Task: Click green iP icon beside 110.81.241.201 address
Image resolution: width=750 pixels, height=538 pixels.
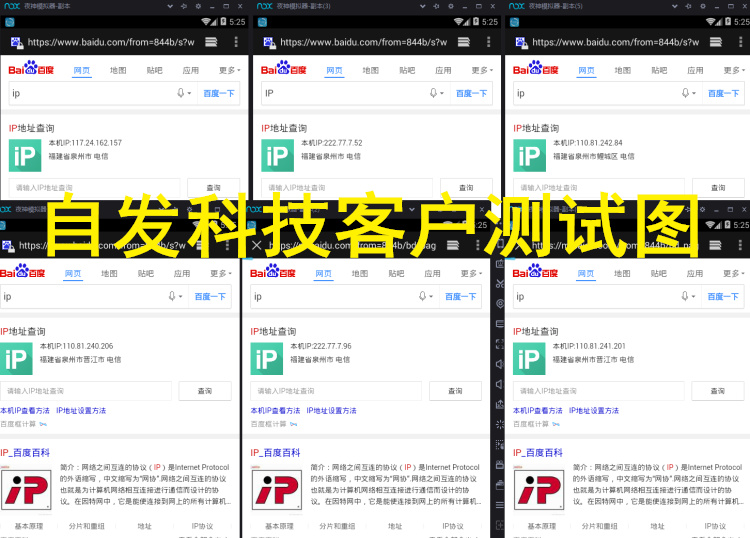Action: click(529, 359)
